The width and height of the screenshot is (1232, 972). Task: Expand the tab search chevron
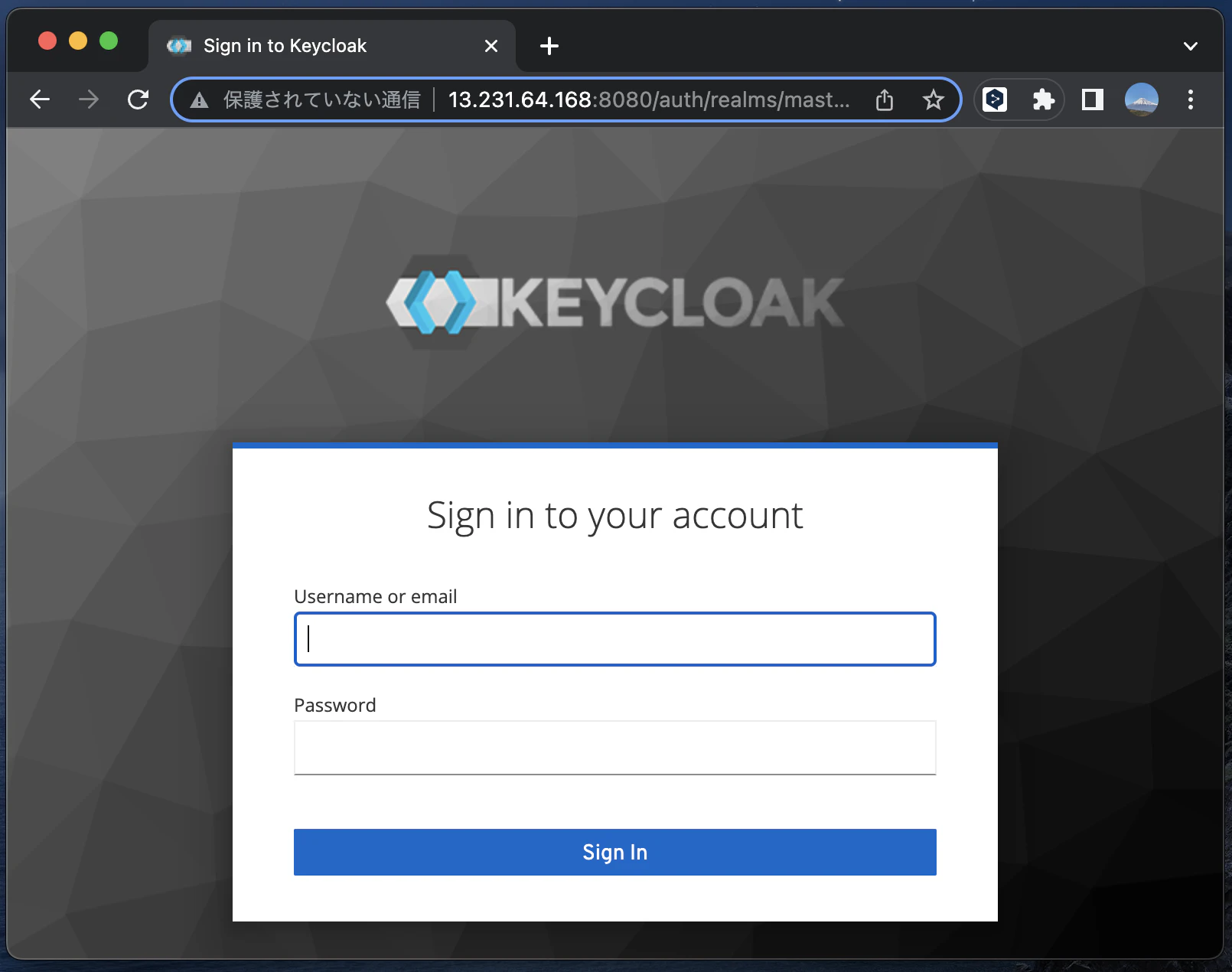[x=1191, y=46]
